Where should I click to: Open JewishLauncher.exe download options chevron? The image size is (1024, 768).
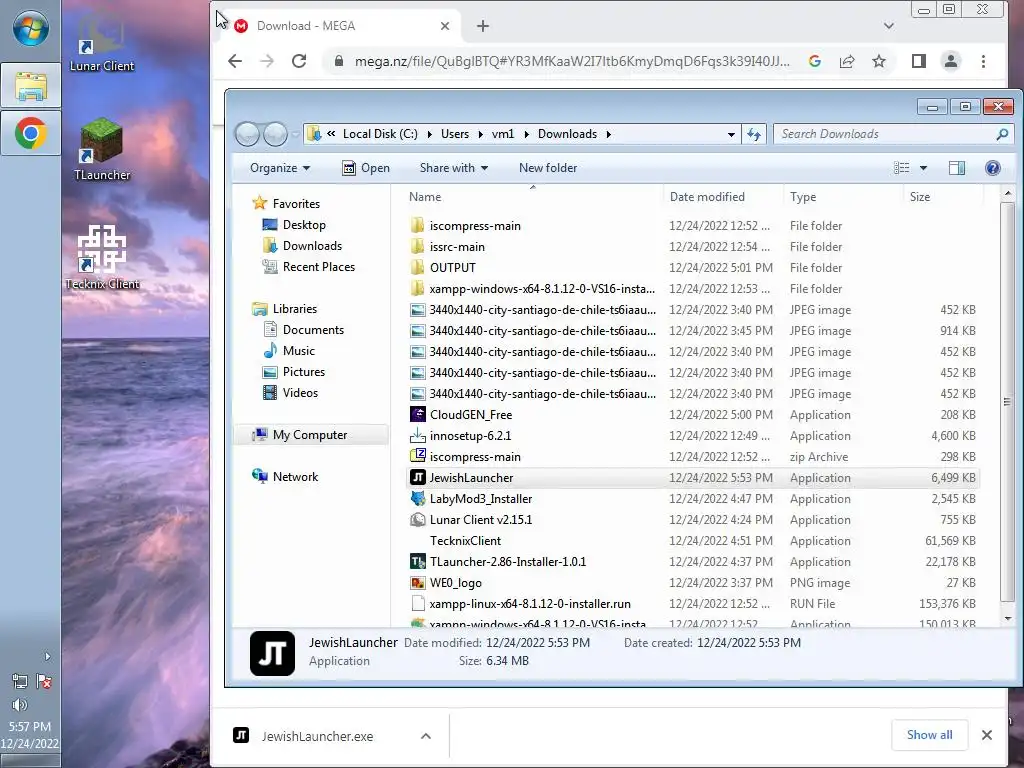426,736
